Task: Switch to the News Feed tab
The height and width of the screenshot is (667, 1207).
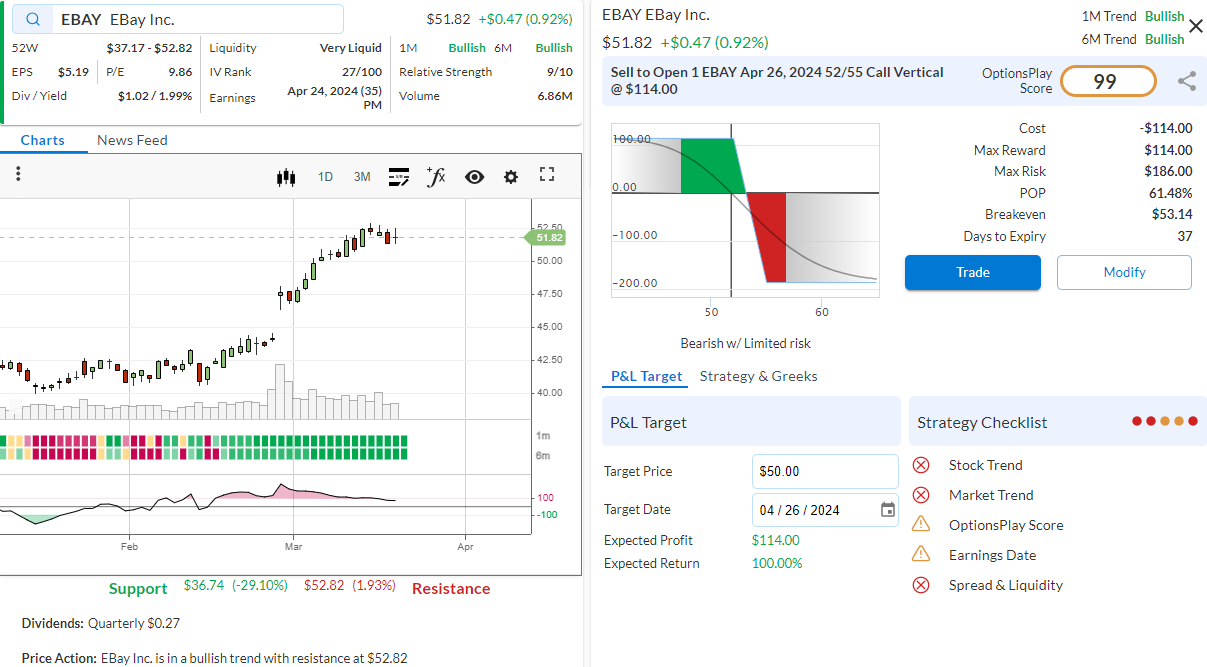Action: pos(132,140)
